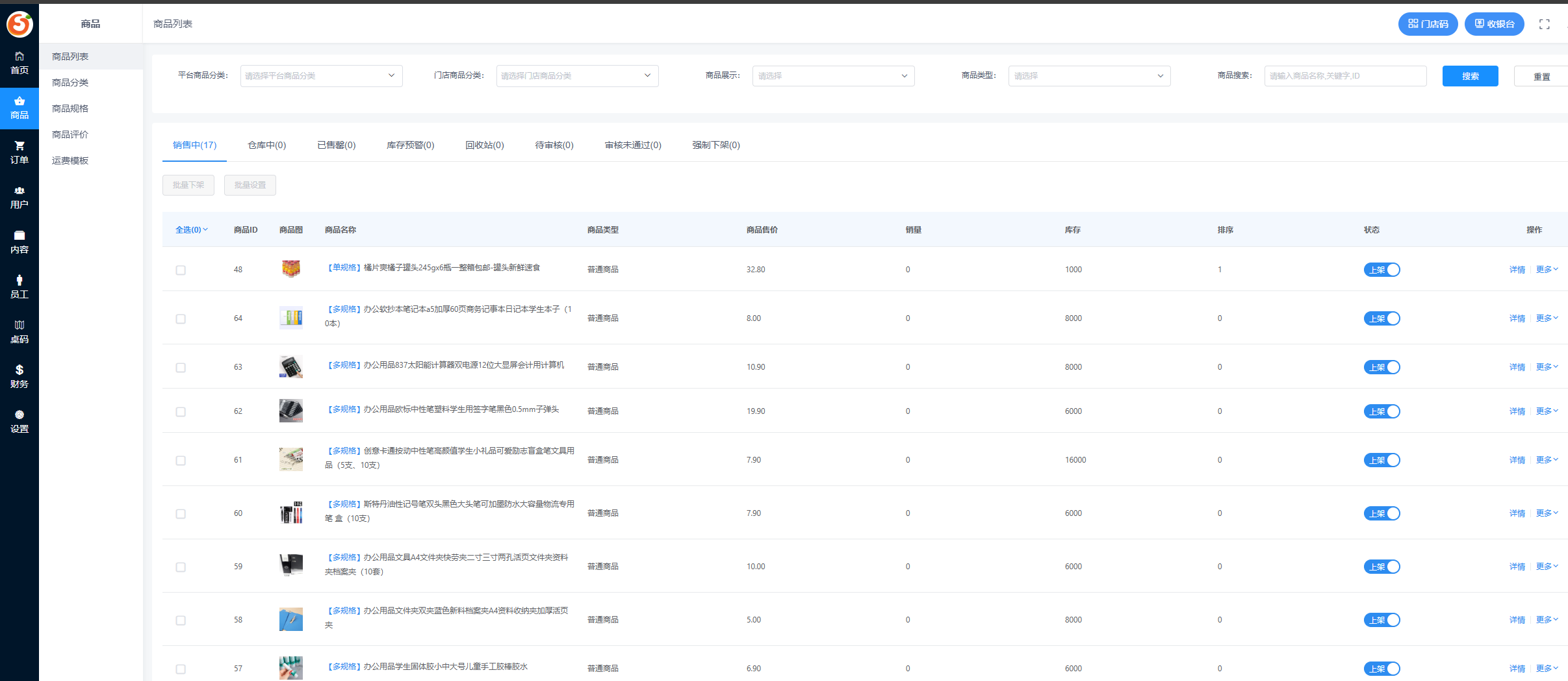1568x681 pixels.
Task: Switch to the 仓库中(0) tab
Action: coord(266,145)
